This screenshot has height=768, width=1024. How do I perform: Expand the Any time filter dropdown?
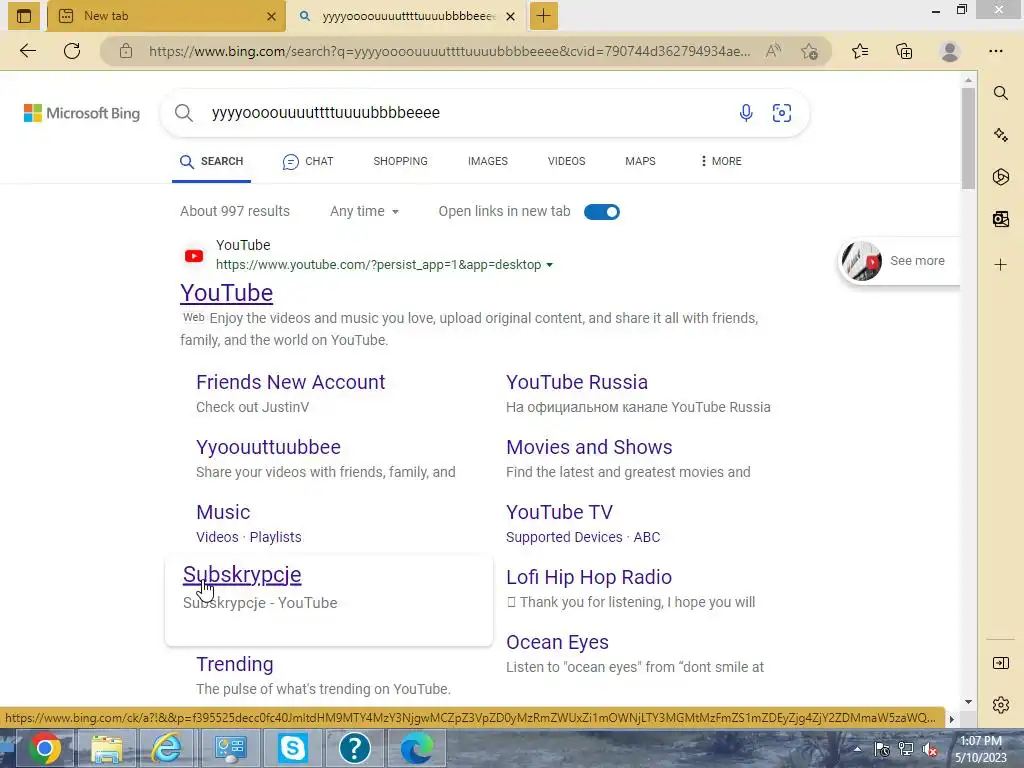pos(364,212)
